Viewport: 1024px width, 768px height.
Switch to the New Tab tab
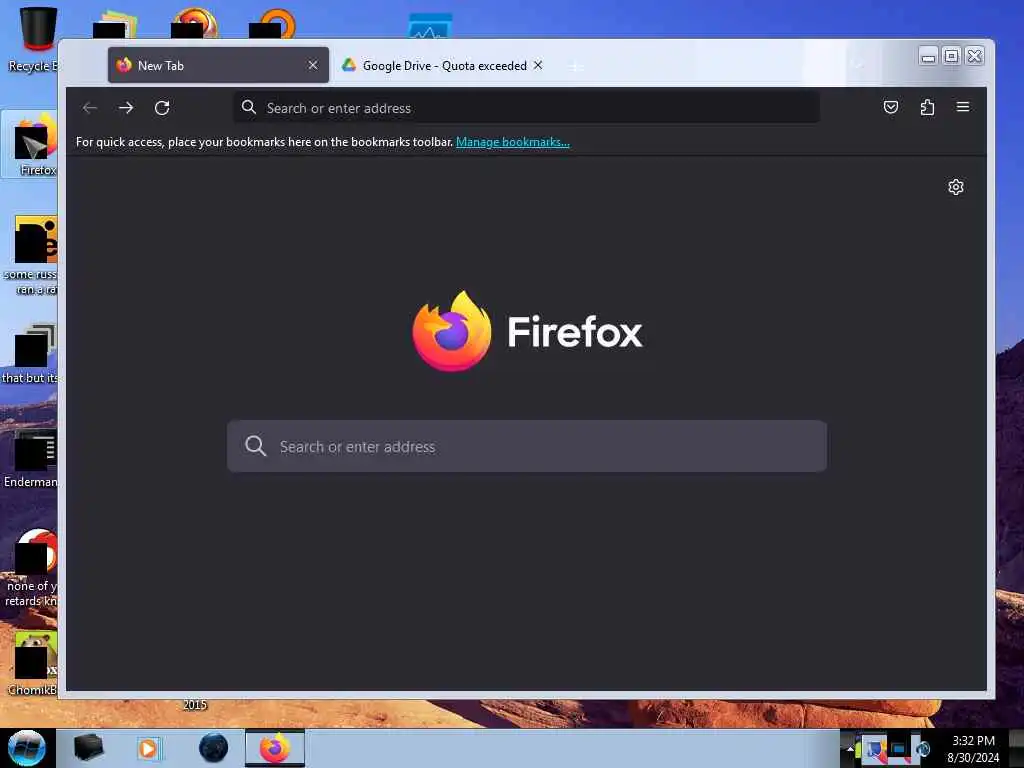click(x=218, y=65)
